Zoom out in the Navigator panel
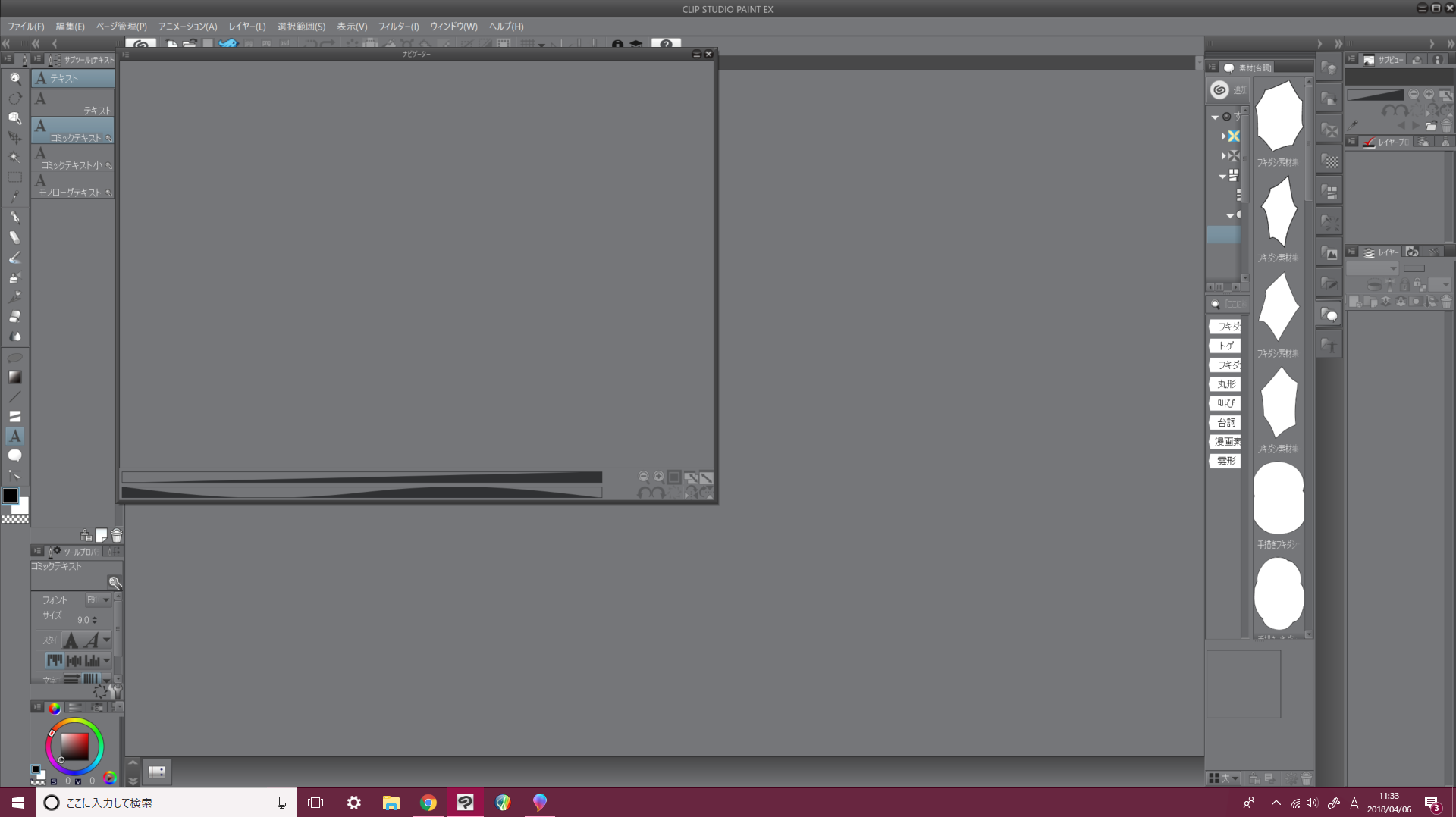1456x817 pixels. point(644,477)
